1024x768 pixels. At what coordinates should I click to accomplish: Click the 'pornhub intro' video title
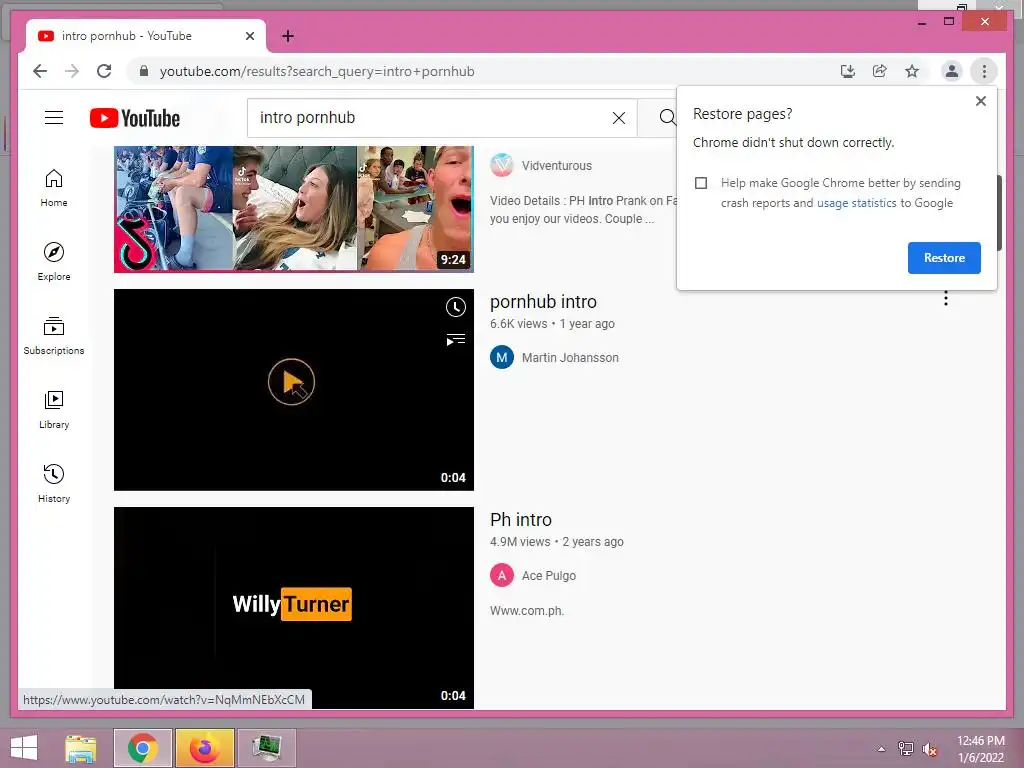[x=543, y=302]
